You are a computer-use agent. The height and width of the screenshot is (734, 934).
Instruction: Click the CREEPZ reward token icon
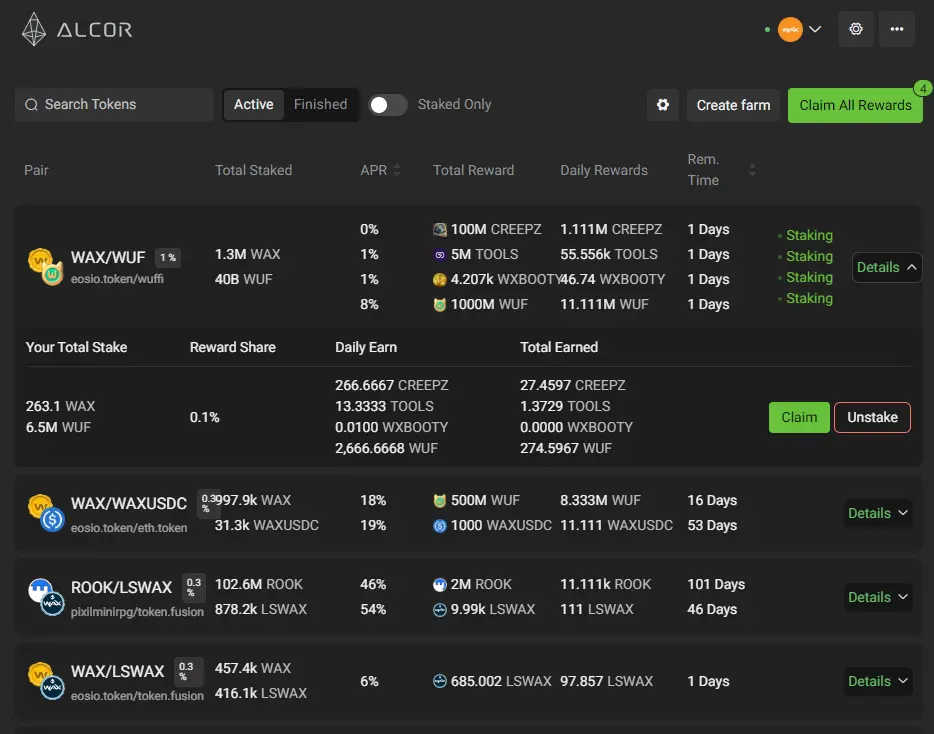pyautogui.click(x=440, y=229)
